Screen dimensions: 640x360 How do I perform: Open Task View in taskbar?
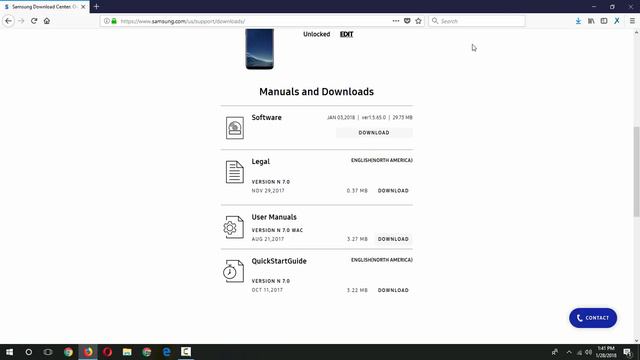pyautogui.click(x=48, y=352)
